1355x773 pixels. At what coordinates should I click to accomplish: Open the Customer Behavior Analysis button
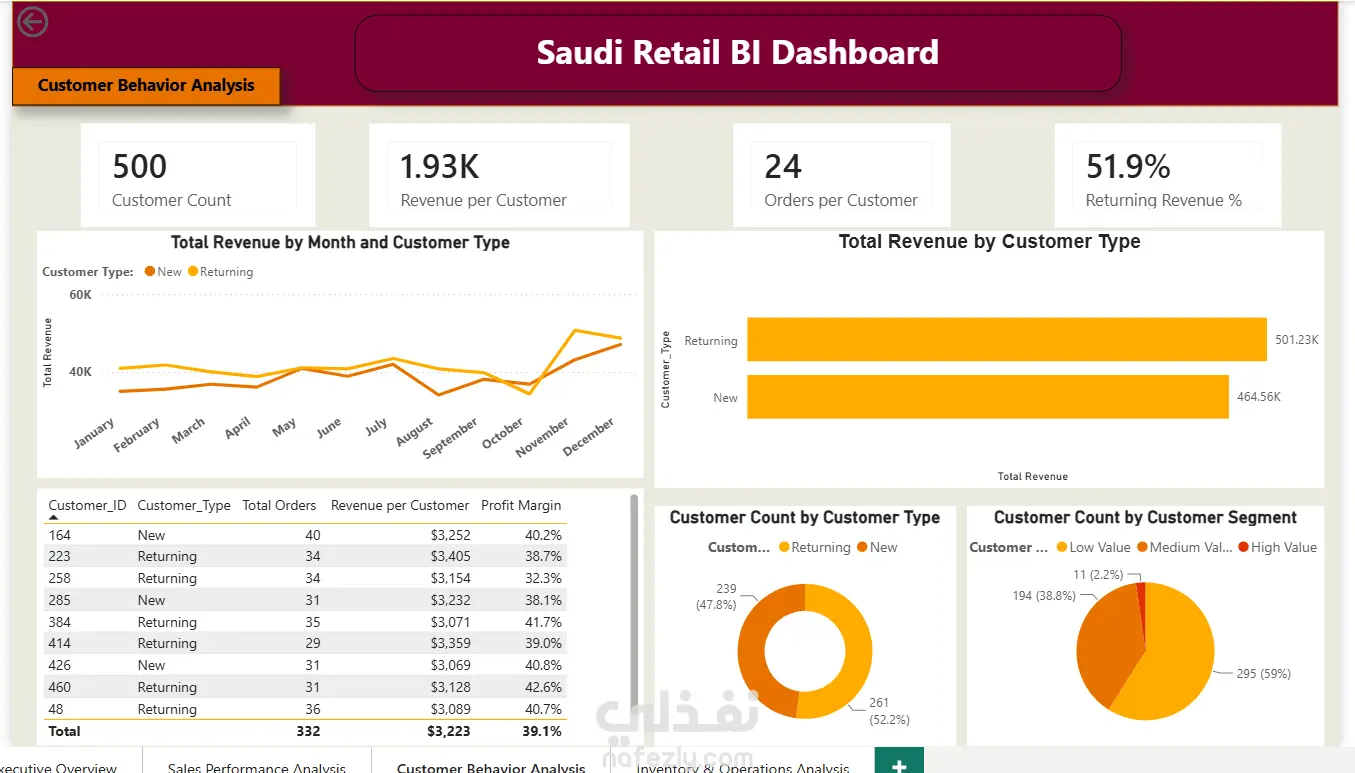(x=146, y=86)
